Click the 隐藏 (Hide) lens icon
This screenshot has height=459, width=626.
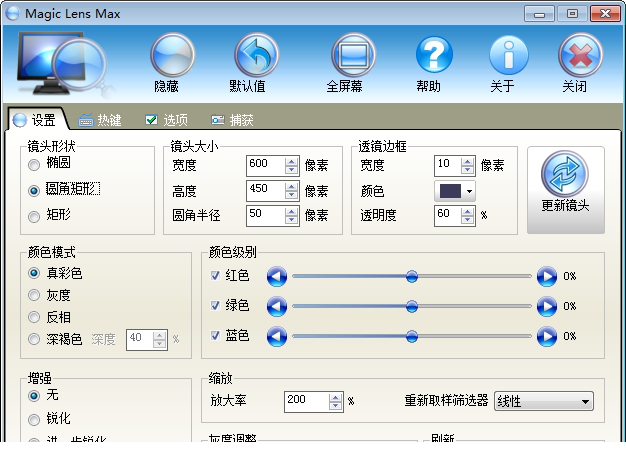172,55
